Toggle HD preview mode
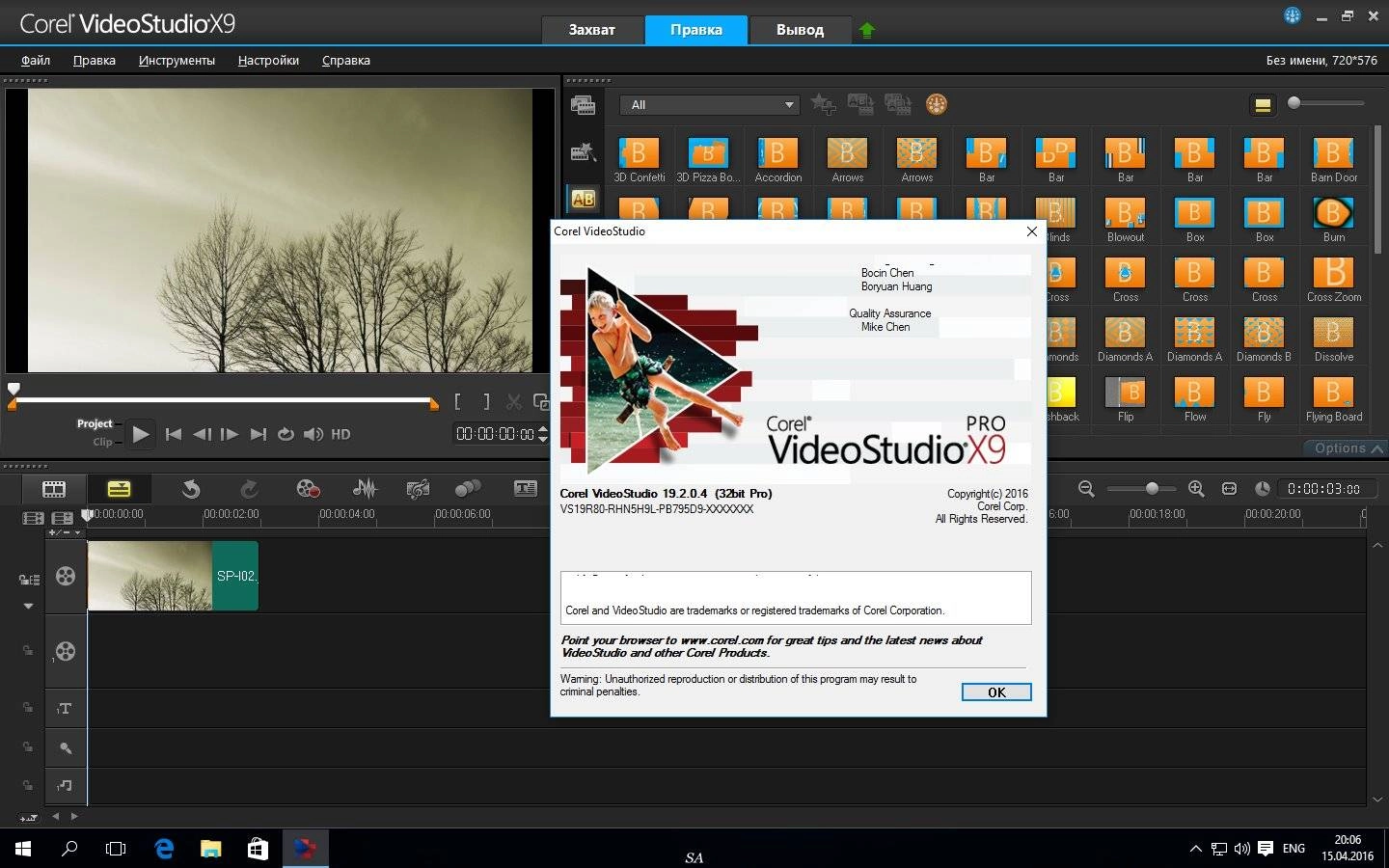Viewport: 1389px width, 868px height. 340,434
